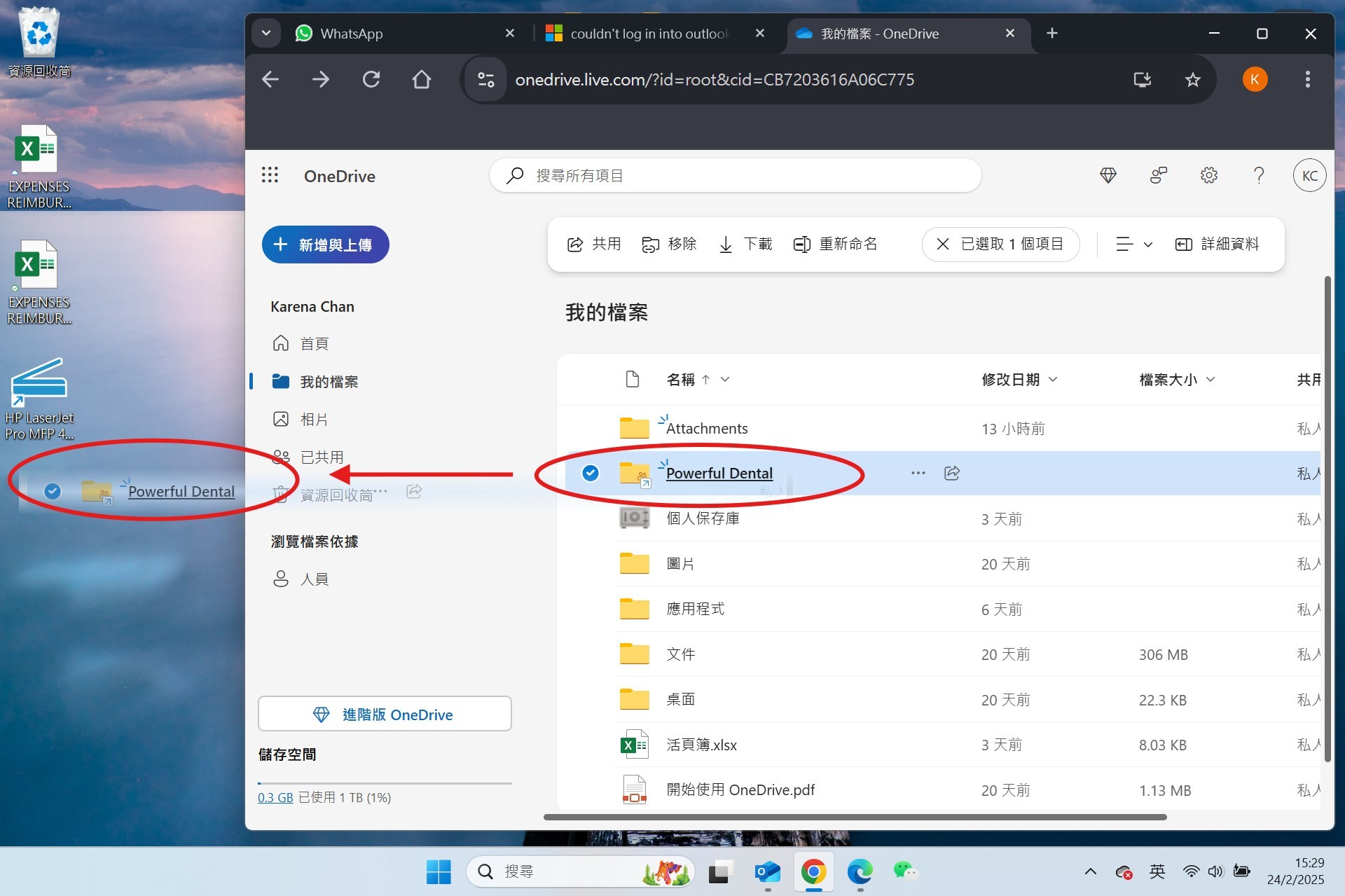Uncheck the Powerful Dental selection circle
The width and height of the screenshot is (1345, 896).
(591, 473)
